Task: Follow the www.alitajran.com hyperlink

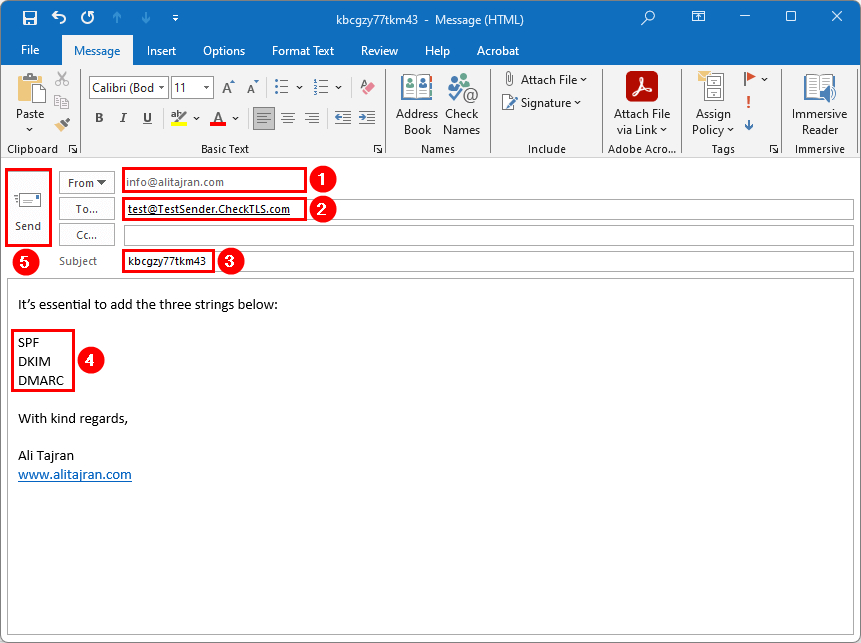Action: tap(74, 474)
